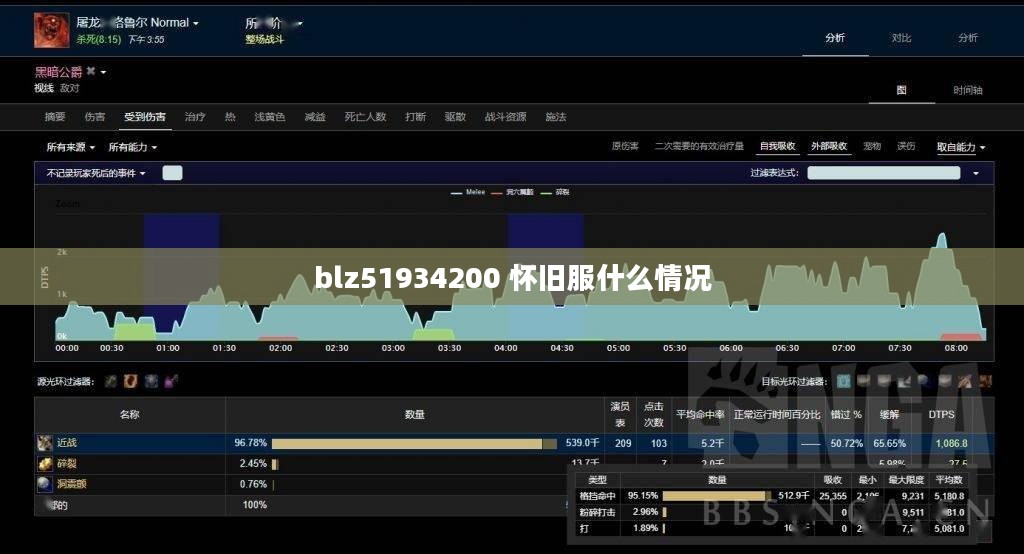Toggle the green 碎裂 series in the chart legend
Screen dimensions: 1024x554
[x=555, y=192]
